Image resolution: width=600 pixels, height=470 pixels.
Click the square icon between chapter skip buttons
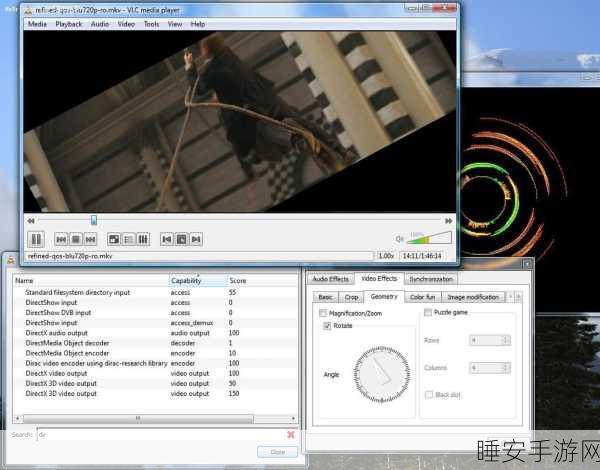point(181,240)
